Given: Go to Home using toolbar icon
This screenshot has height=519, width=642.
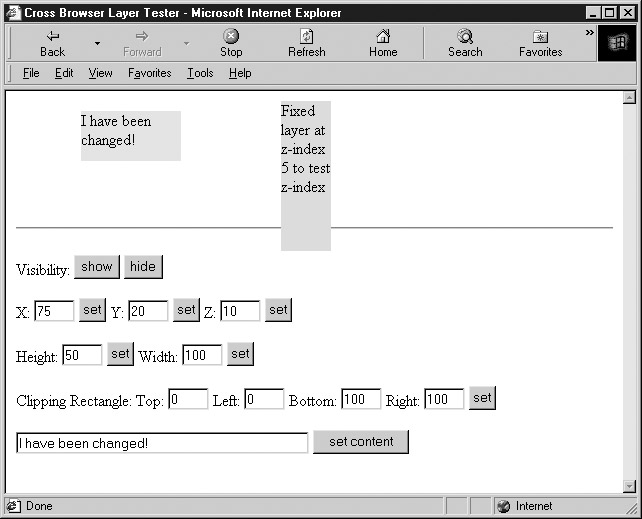Looking at the screenshot, I should point(383,36).
